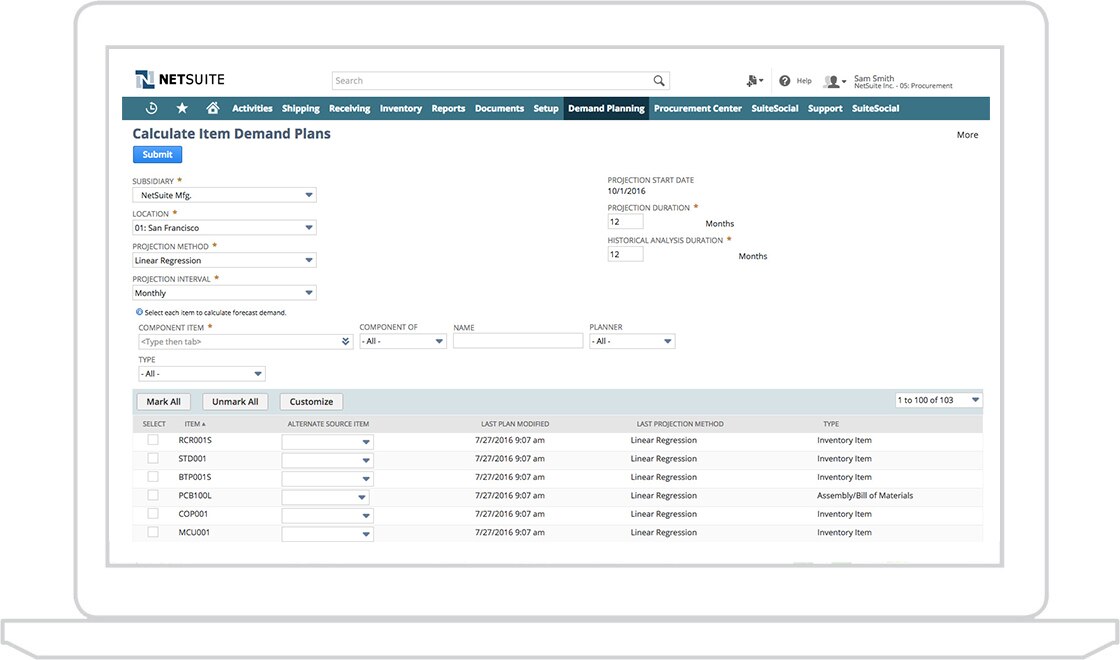This screenshot has height=660, width=1120.
Task: Submit the item demand plan calculation
Action: 157,154
